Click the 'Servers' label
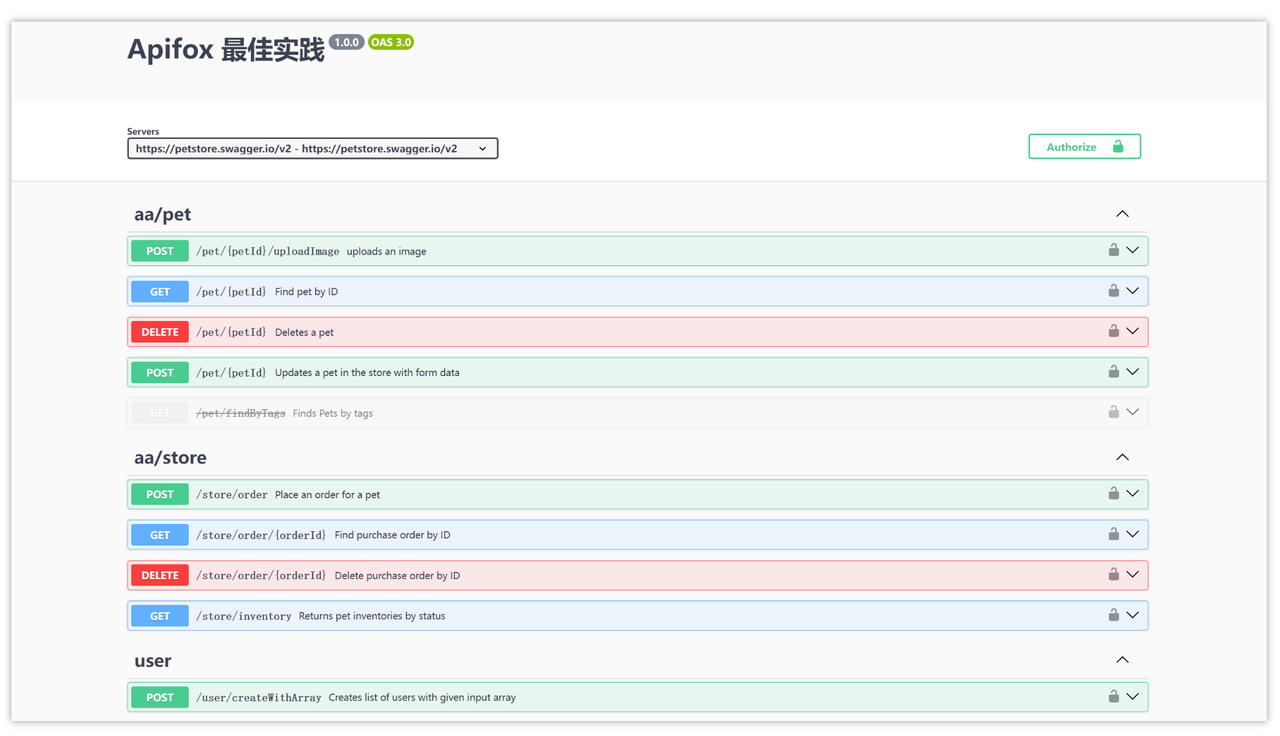 143,131
